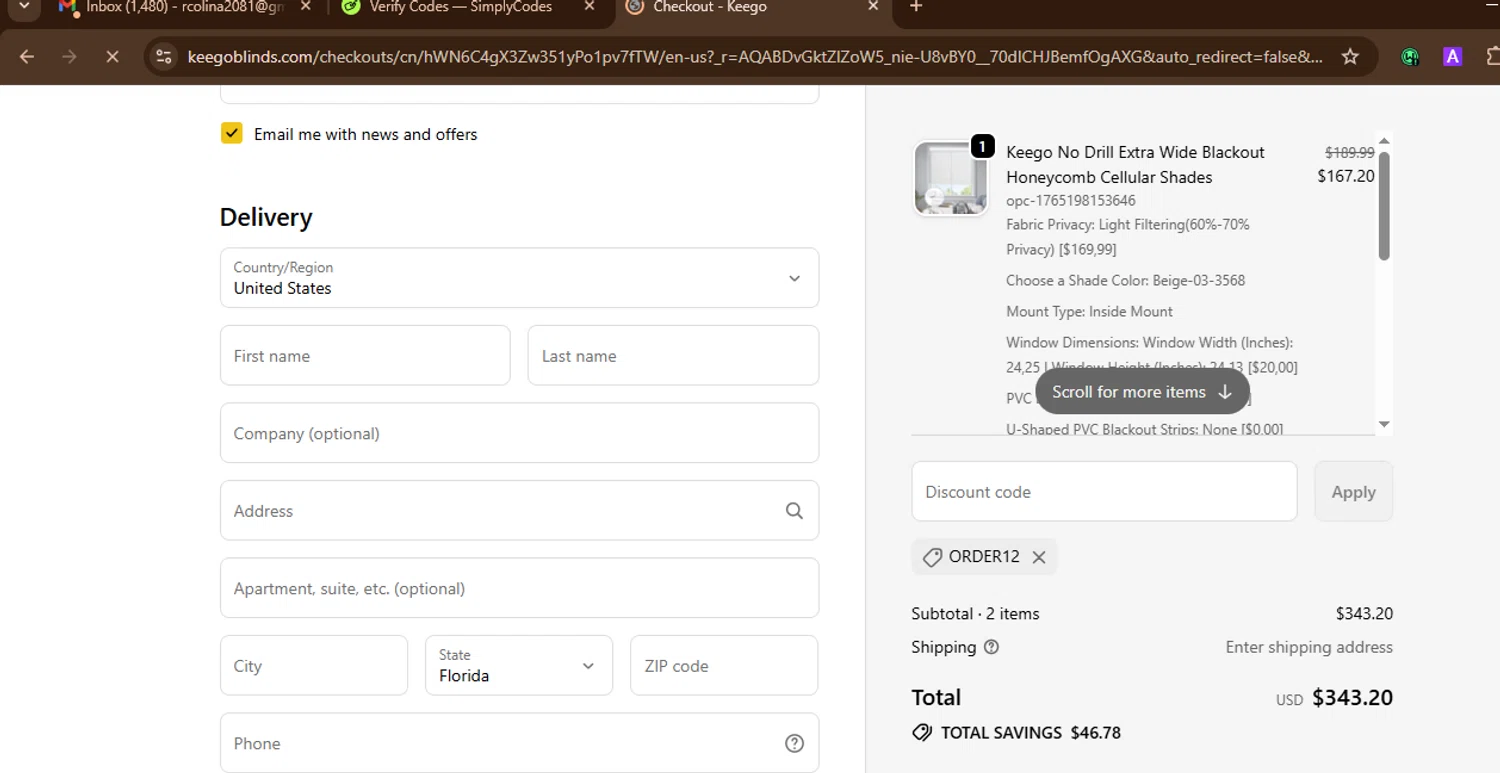Uncheck Email me with news and offers

(231, 133)
